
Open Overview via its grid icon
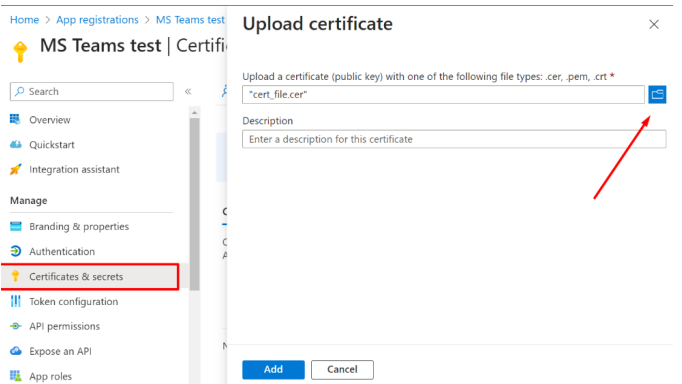[x=15, y=119]
